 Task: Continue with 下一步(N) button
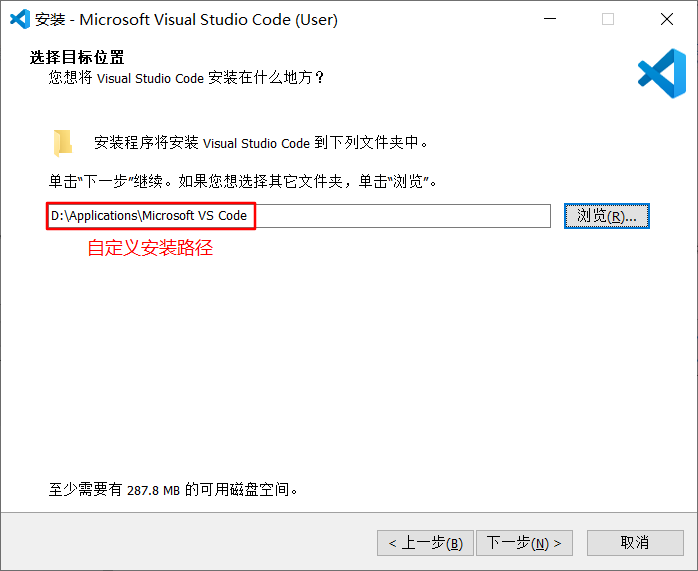pyautogui.click(x=524, y=543)
